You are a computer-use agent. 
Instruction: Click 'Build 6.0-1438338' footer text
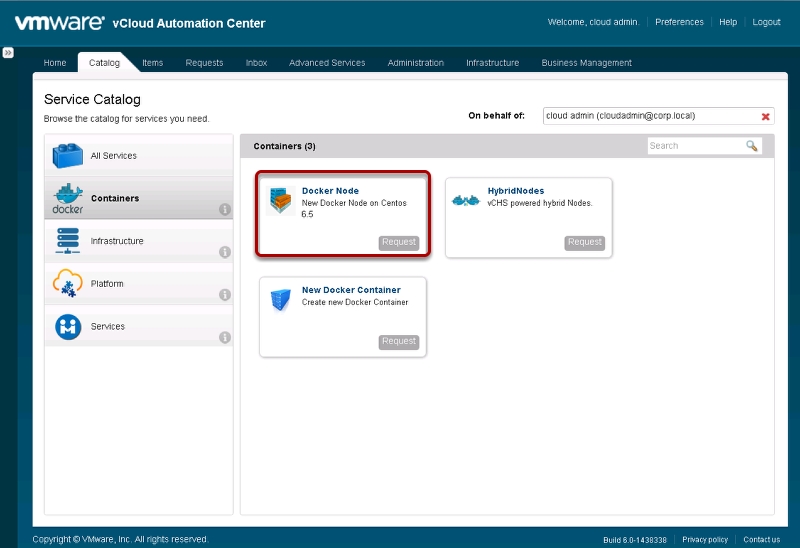(635, 540)
